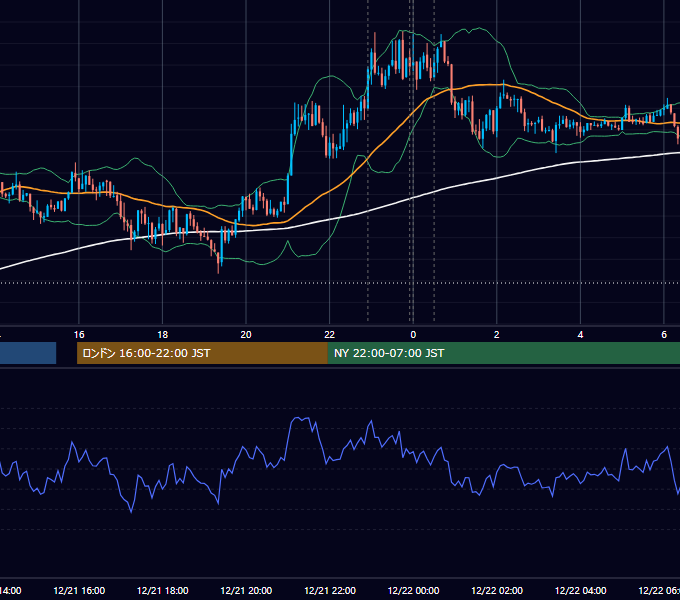The height and width of the screenshot is (600, 680).
Task: Select the NY 22:00-07:00 JST session bar
Action: click(x=503, y=353)
